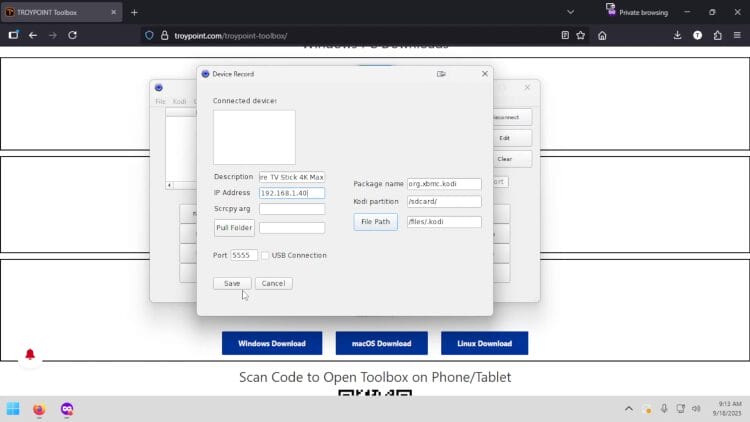Click the Package name text field

point(444,184)
